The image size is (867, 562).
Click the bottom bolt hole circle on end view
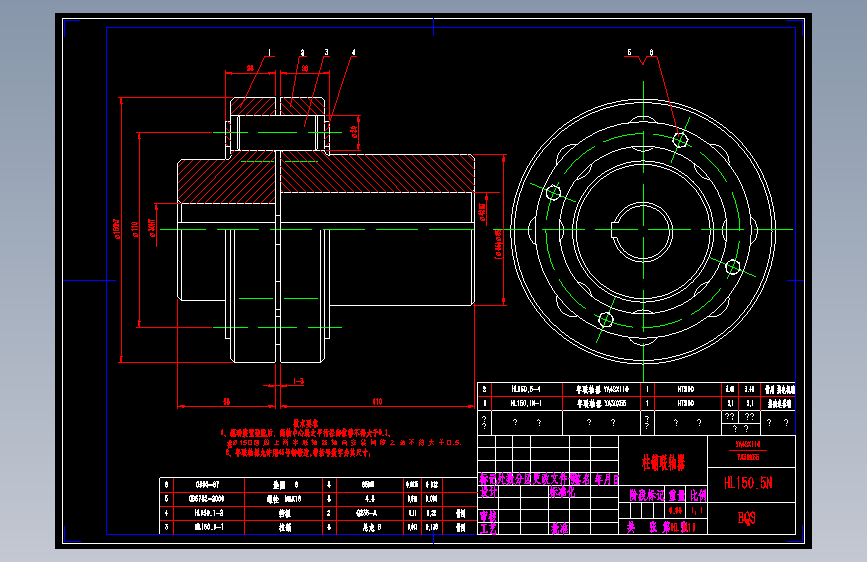pyautogui.click(x=606, y=320)
